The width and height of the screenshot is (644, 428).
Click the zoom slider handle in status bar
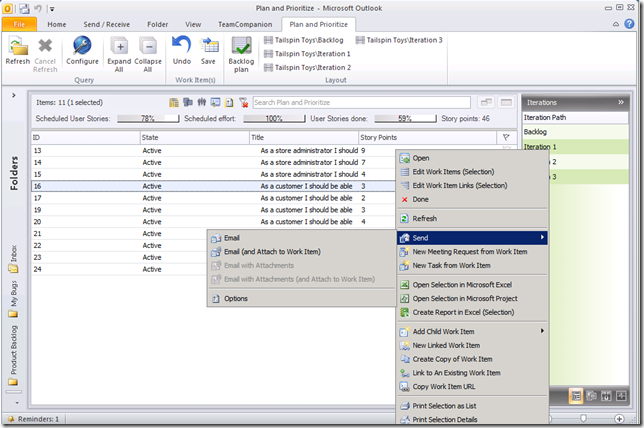[x=583, y=419]
